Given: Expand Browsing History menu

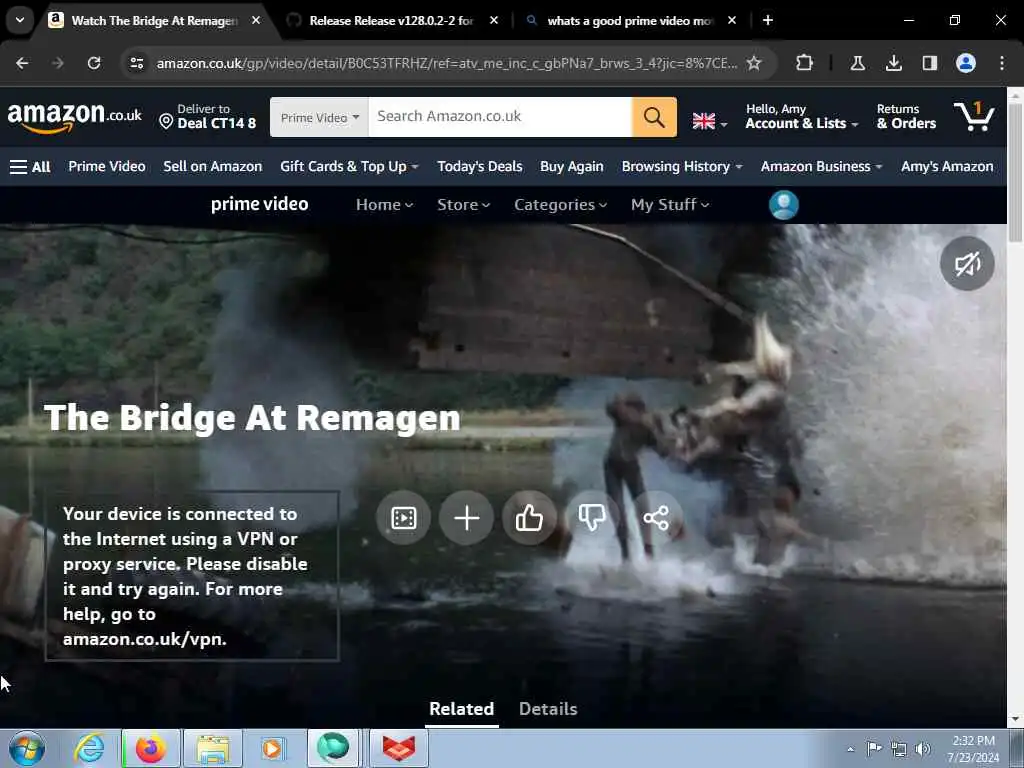Looking at the screenshot, I should (682, 167).
